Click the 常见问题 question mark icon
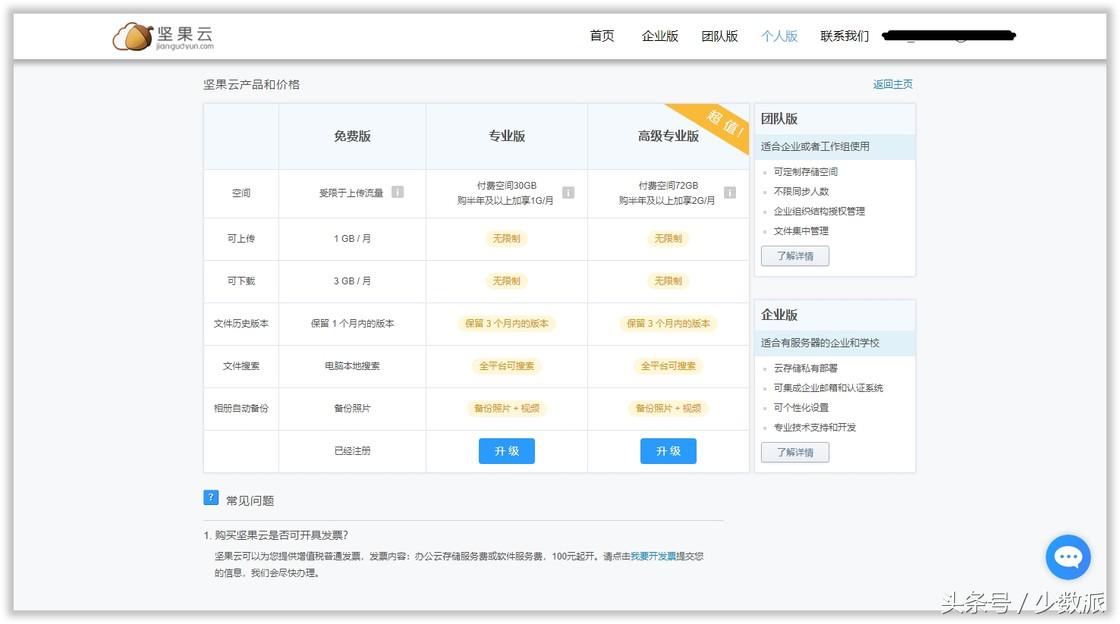Viewport: 1120px width, 624px height. point(211,498)
